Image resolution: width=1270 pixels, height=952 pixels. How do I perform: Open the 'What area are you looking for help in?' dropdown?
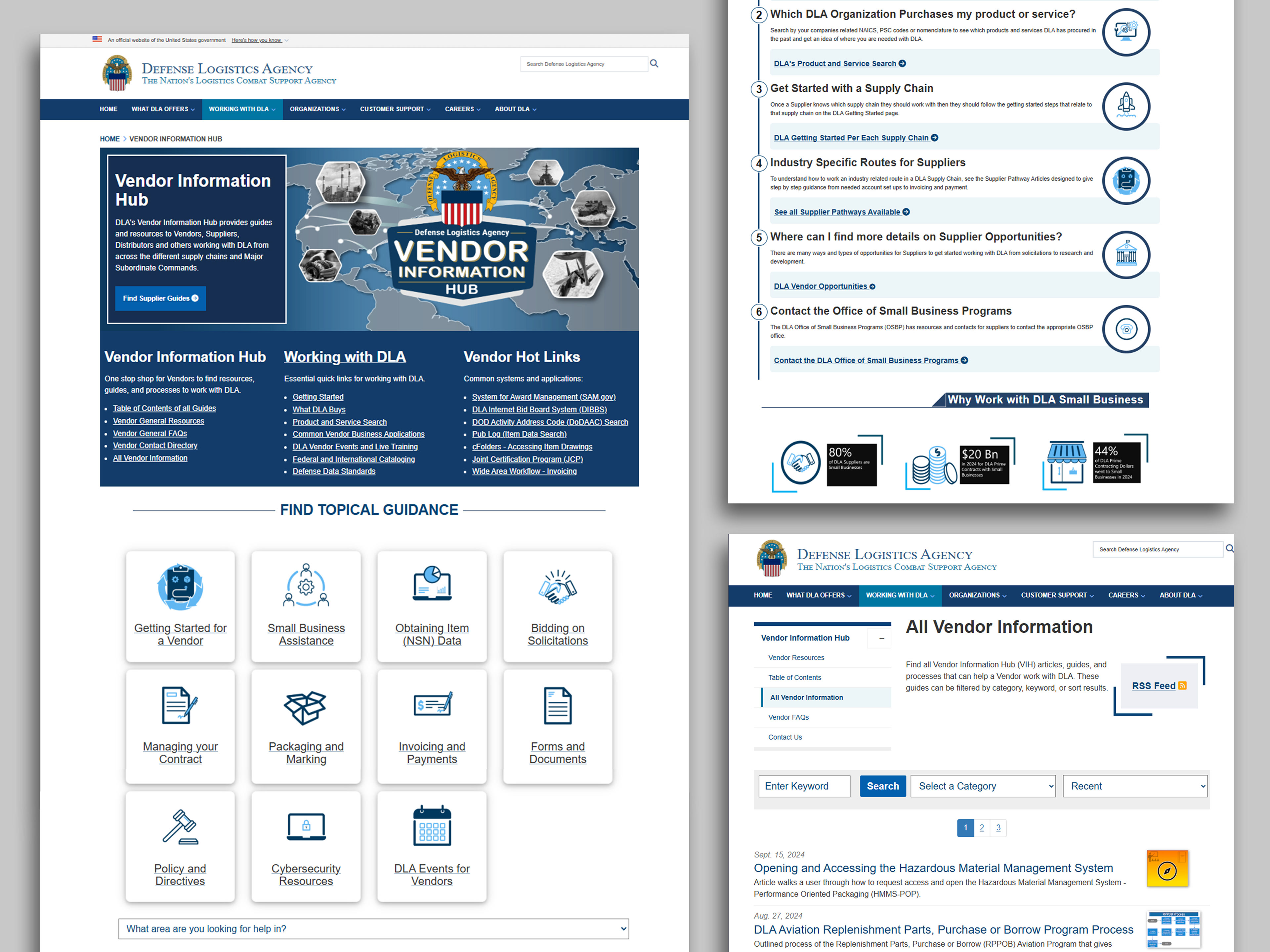click(x=373, y=929)
